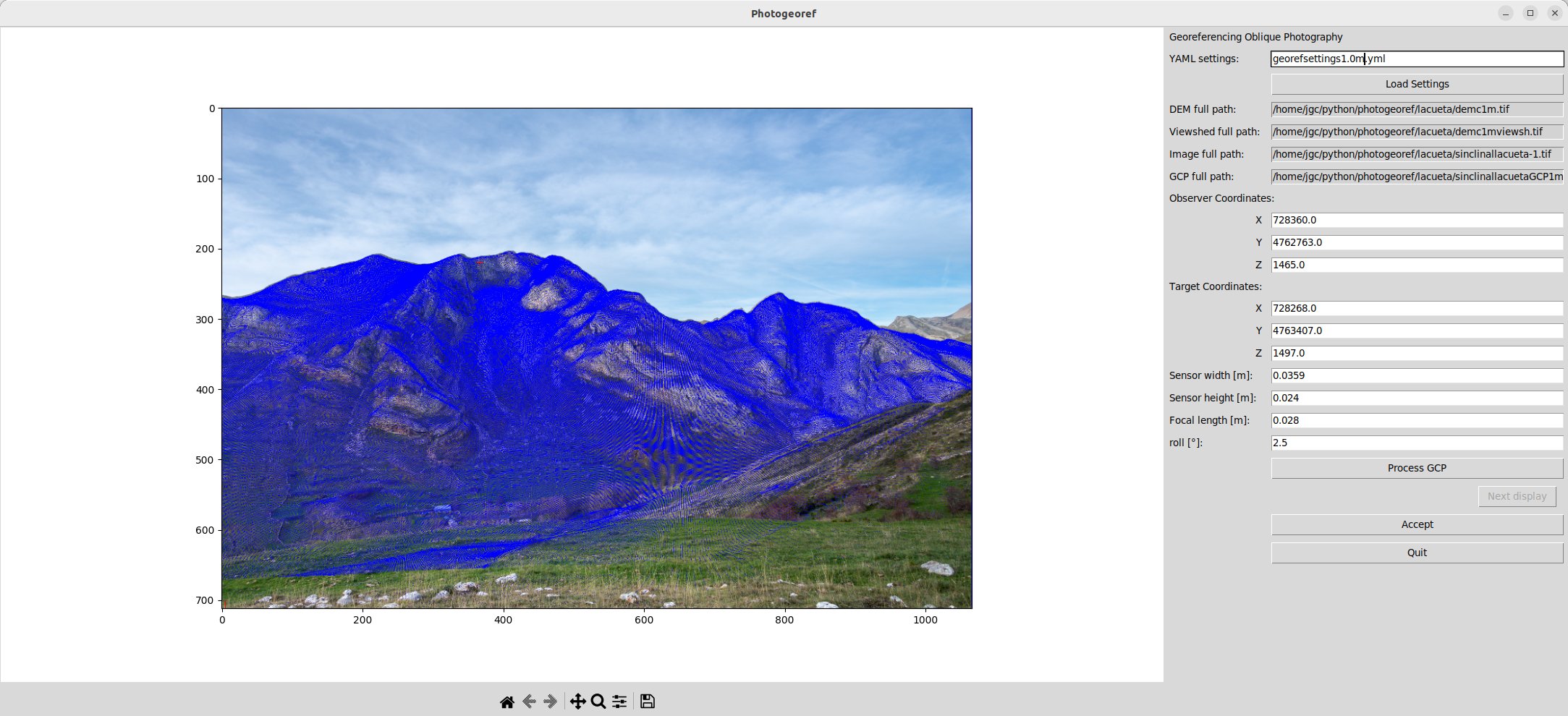This screenshot has width=1568, height=716.
Task: Close the Photogeoref window
Action: [1555, 13]
